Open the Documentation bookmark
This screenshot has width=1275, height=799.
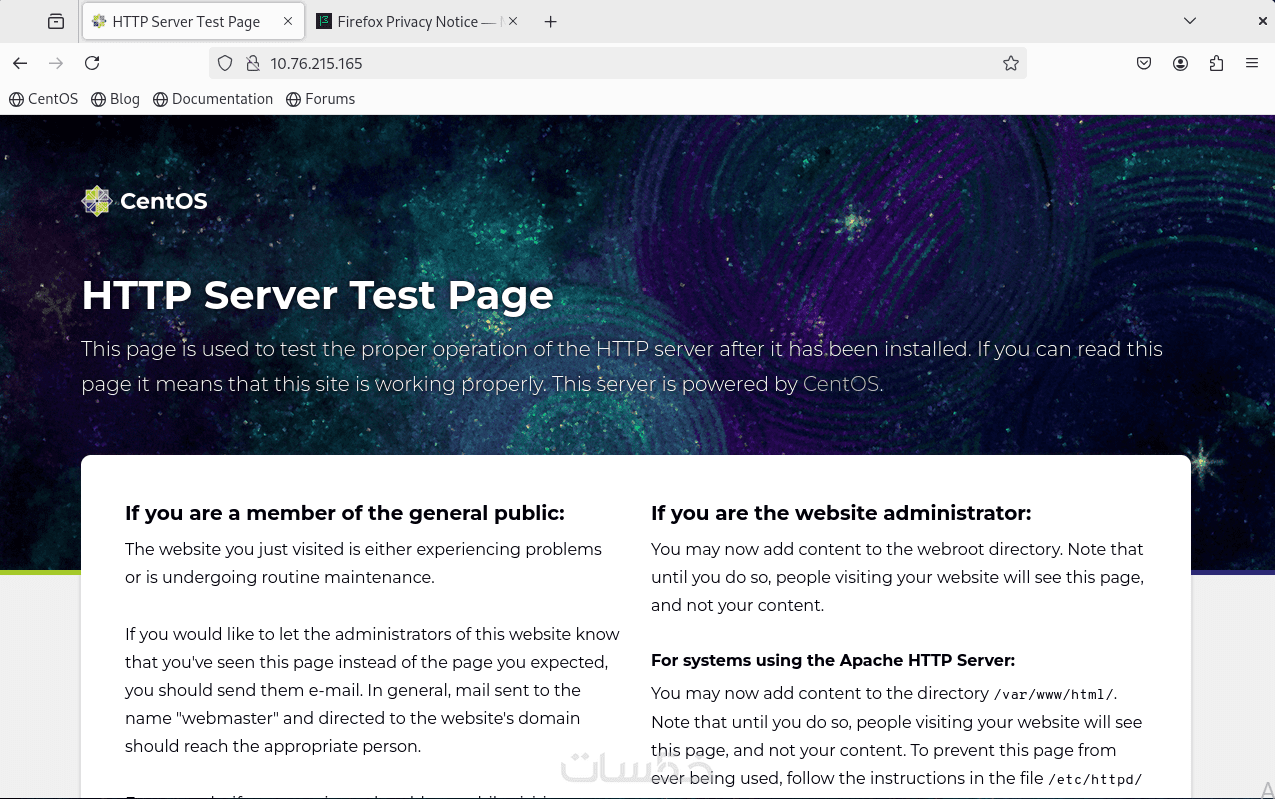click(x=213, y=99)
